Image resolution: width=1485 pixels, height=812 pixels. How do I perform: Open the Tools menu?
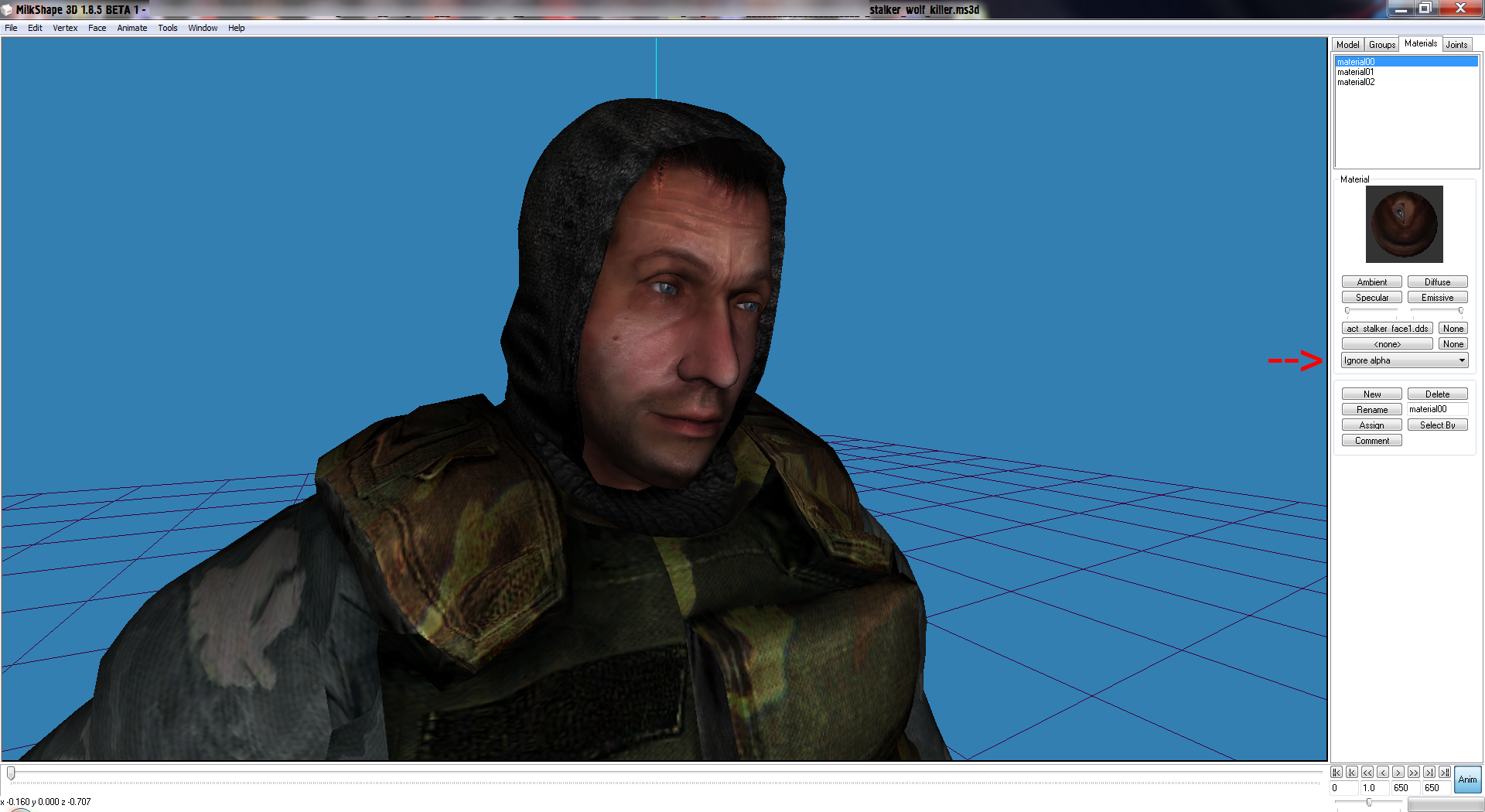[x=168, y=28]
